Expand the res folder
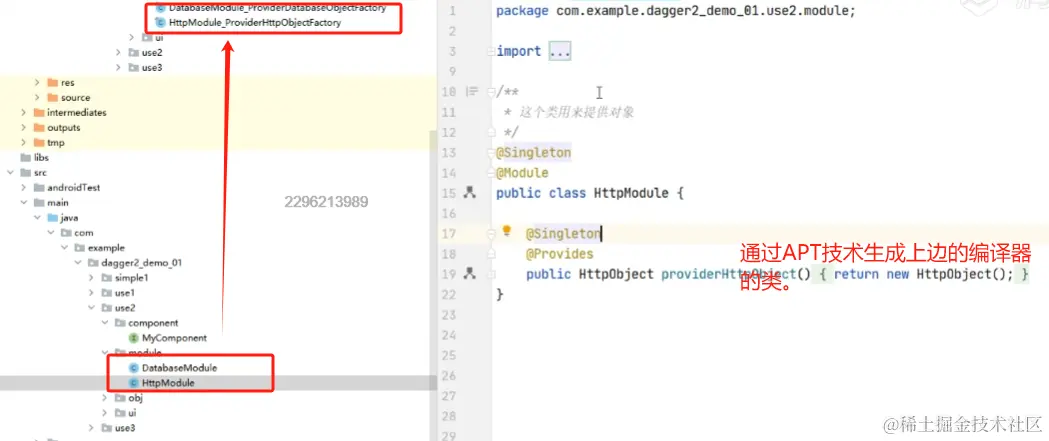Screen dimensions: 1049x441 tap(37, 83)
